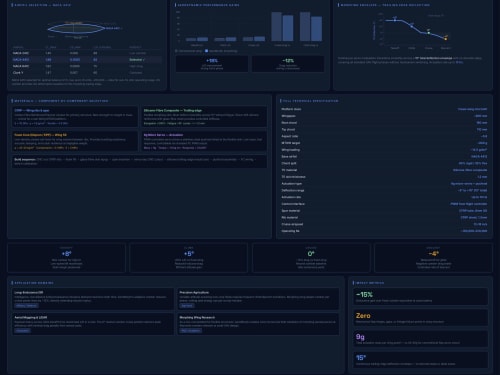The image size is (500, 375).
Task: Click the Spar material specification row
Action: (x=384, y=211)
